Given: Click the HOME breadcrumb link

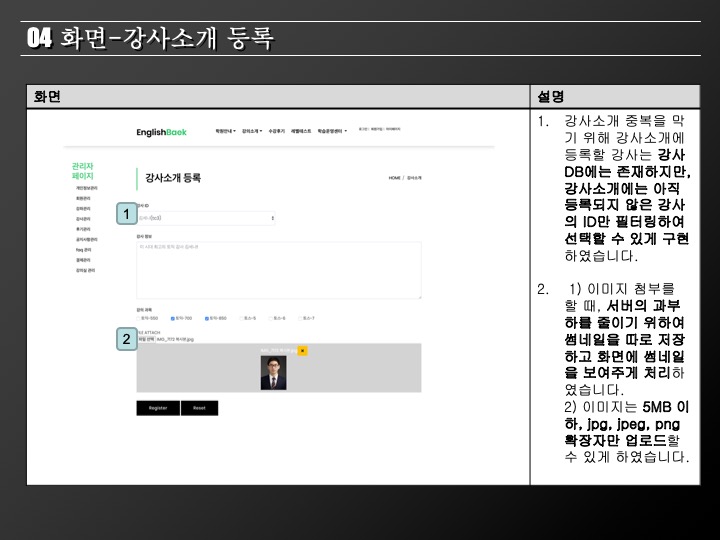Looking at the screenshot, I should pos(394,178).
